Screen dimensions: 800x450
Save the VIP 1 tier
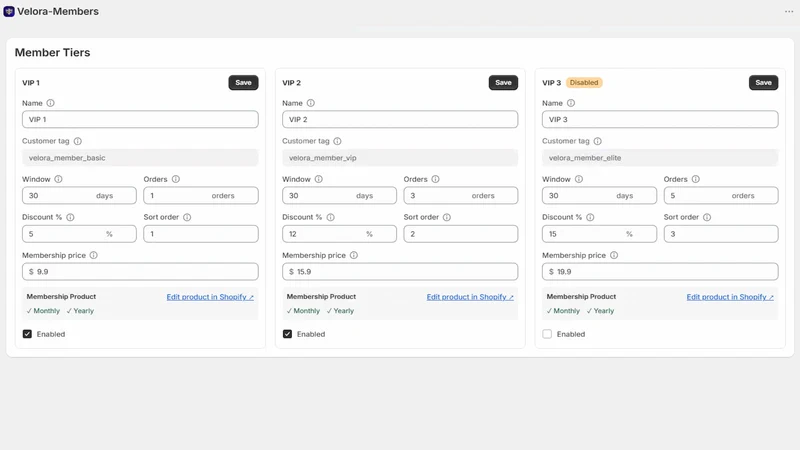243,83
